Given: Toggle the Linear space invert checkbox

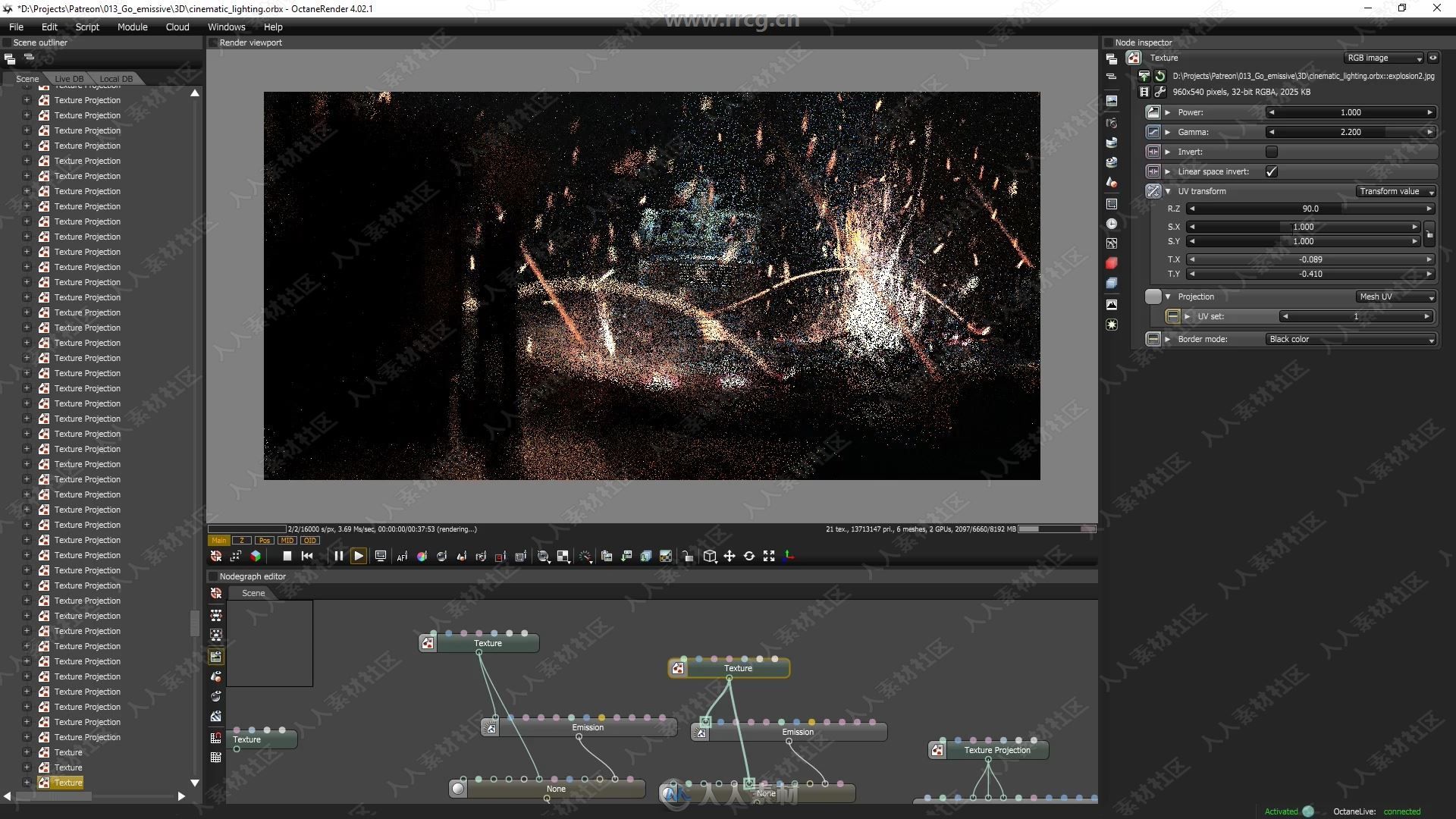Looking at the screenshot, I should pyautogui.click(x=1271, y=171).
